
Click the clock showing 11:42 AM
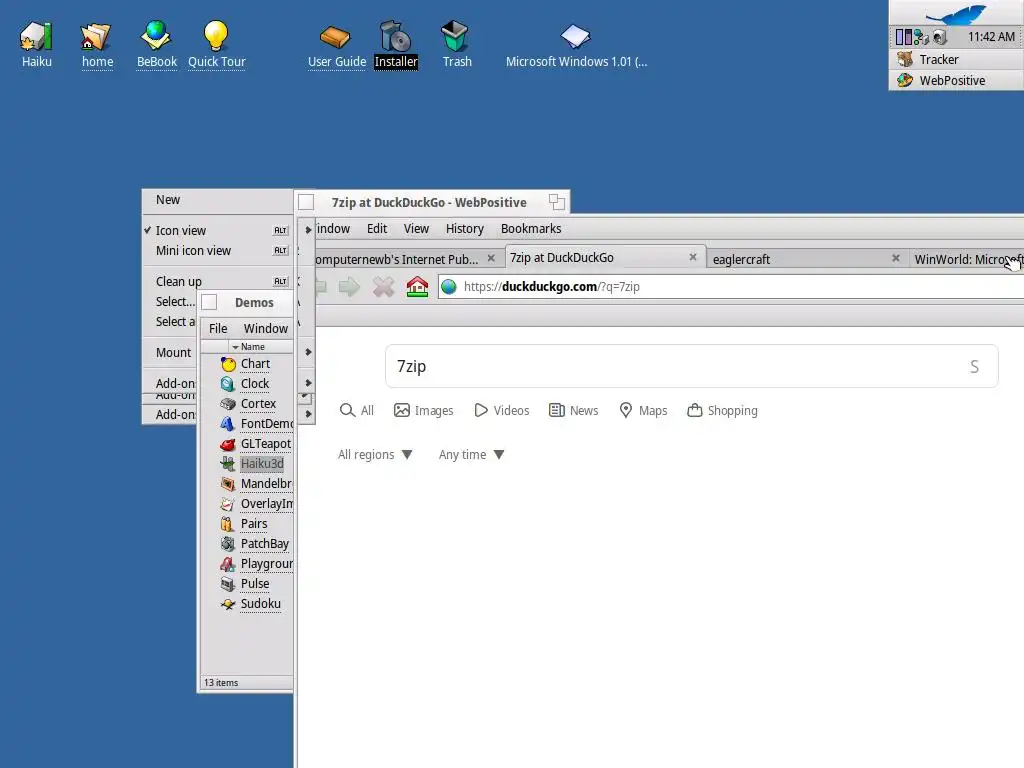pyautogui.click(x=991, y=37)
